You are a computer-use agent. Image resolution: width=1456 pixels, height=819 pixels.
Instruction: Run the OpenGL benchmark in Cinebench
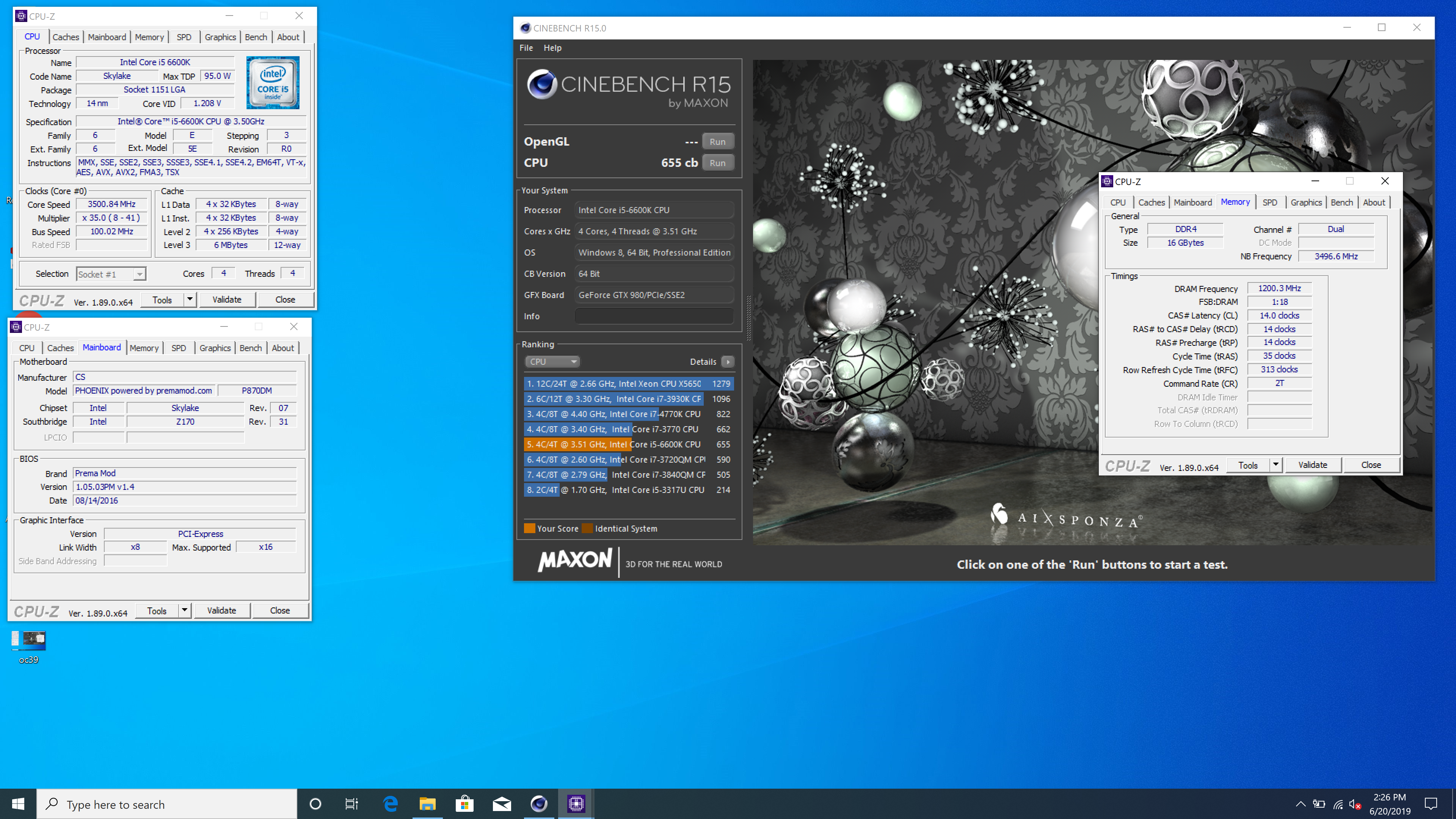pyautogui.click(x=718, y=142)
